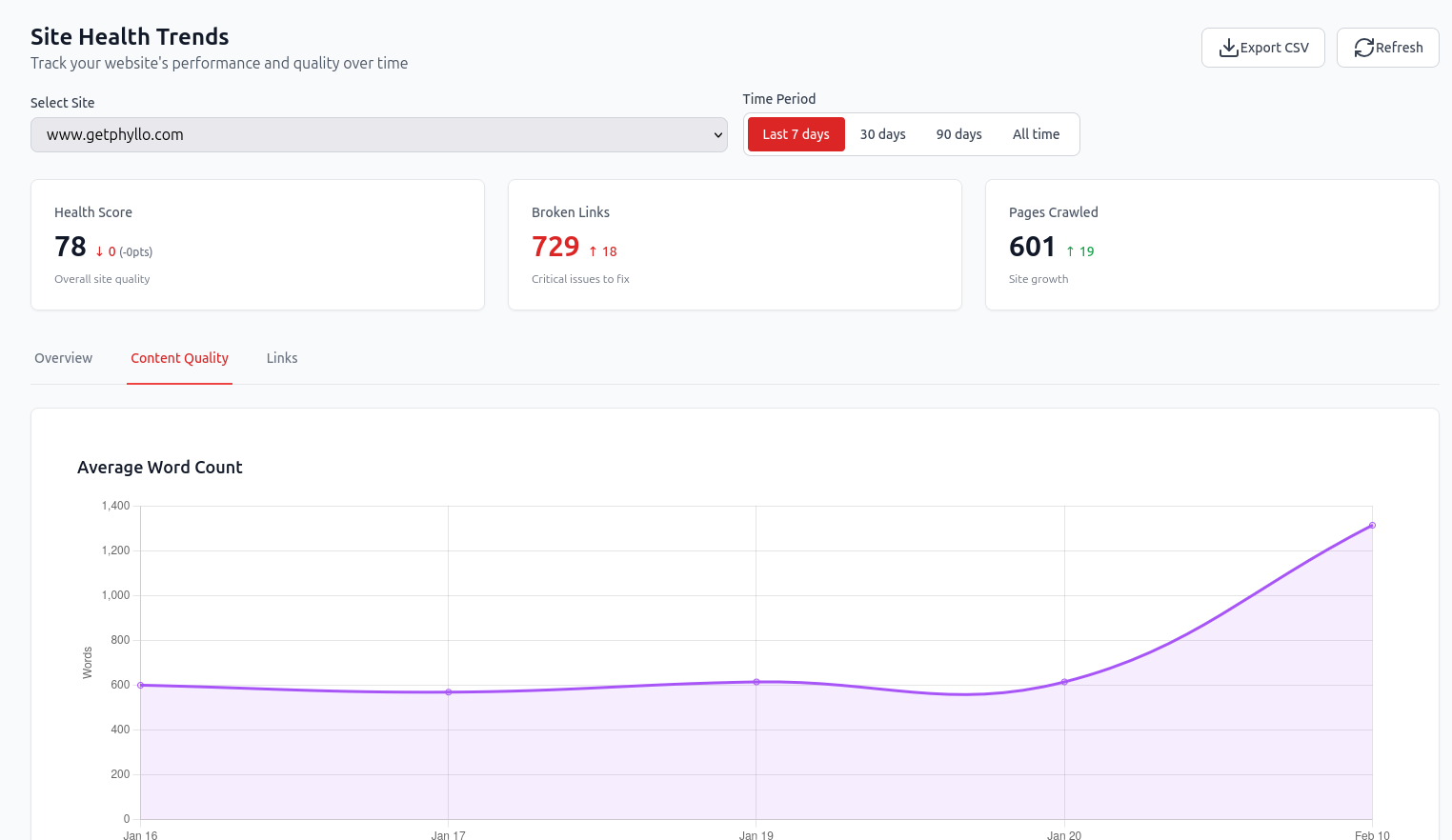Switch to the Overview tab
This screenshot has width=1452, height=840.
pyautogui.click(x=63, y=358)
